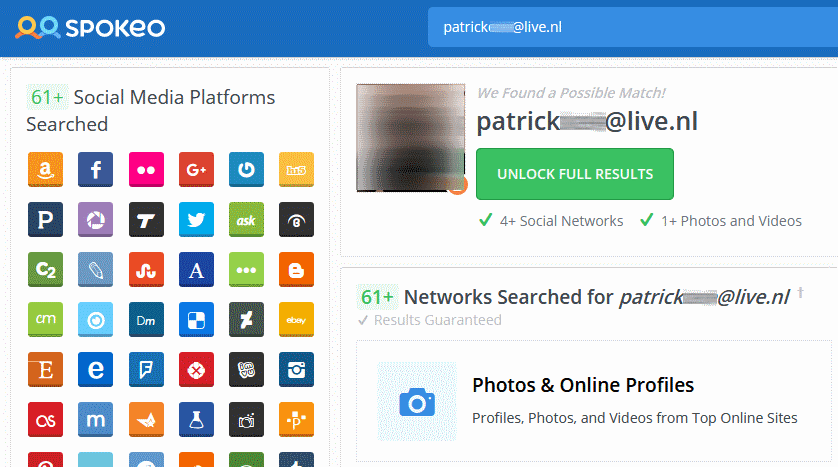Click the large patrick@live.nl email heading
Viewport: 838px width, 467px height.
coord(587,121)
